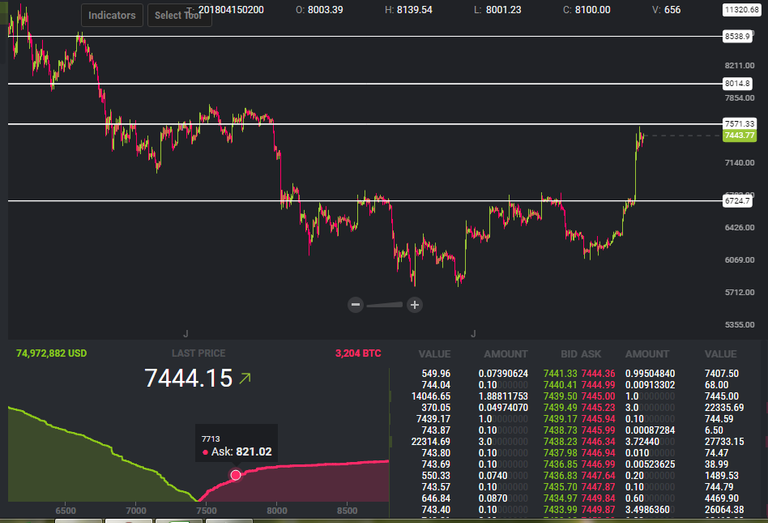Click the 74,972,882 USD bid total
Viewport: 768px width, 523px height.
pyautogui.click(x=51, y=354)
